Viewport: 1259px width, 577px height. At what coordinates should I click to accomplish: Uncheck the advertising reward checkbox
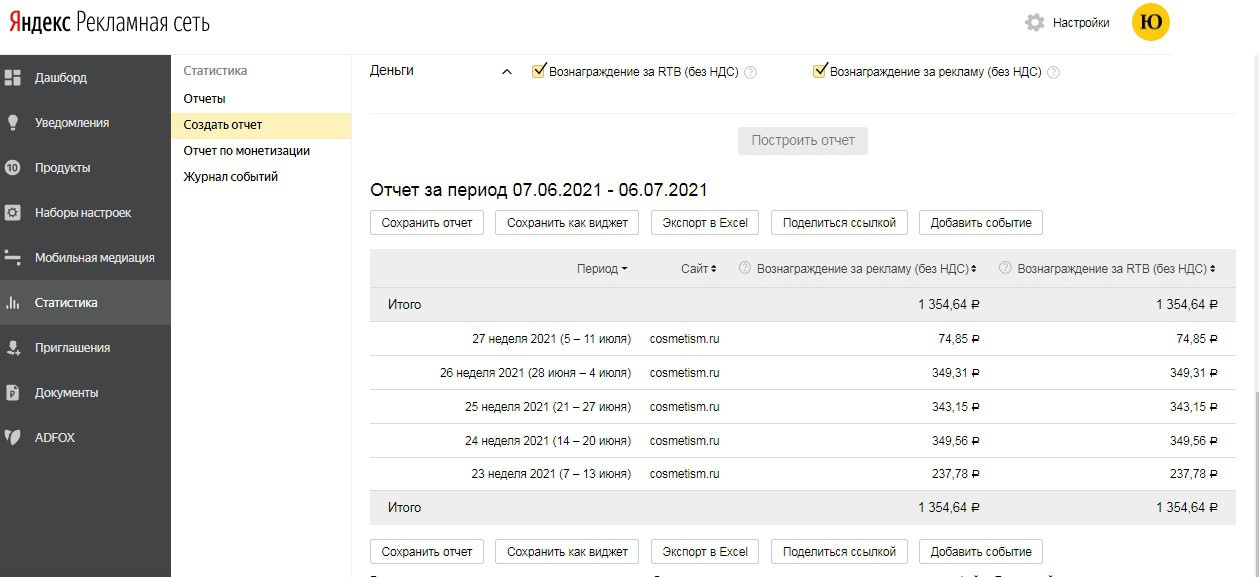tap(820, 71)
